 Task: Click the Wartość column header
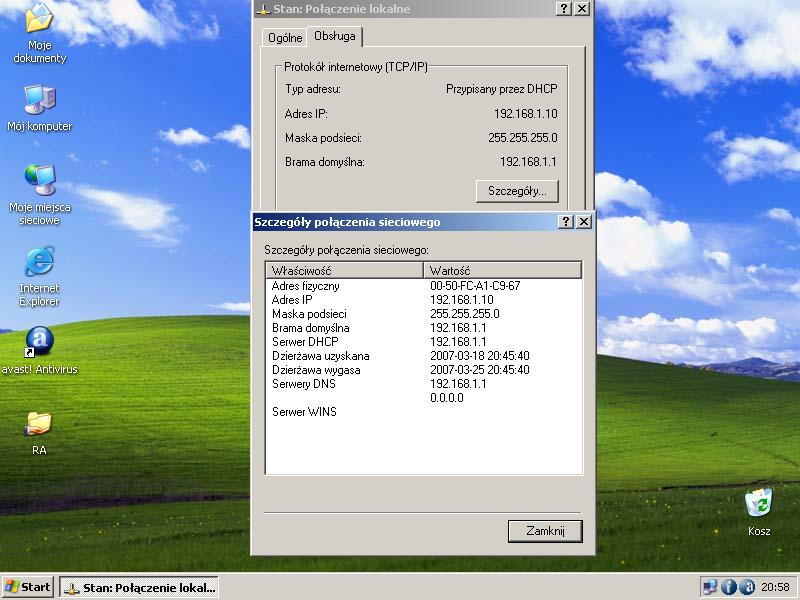click(x=503, y=270)
